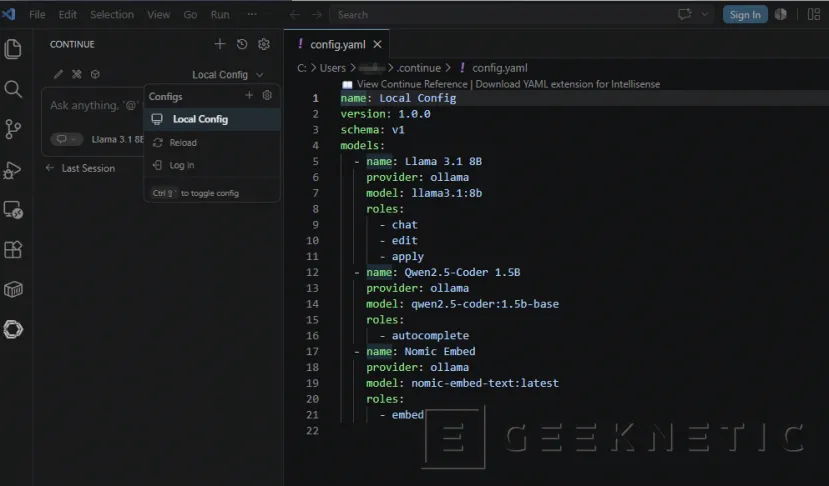
Task: Click the 'name: Local Config' line
Action: click(398, 98)
